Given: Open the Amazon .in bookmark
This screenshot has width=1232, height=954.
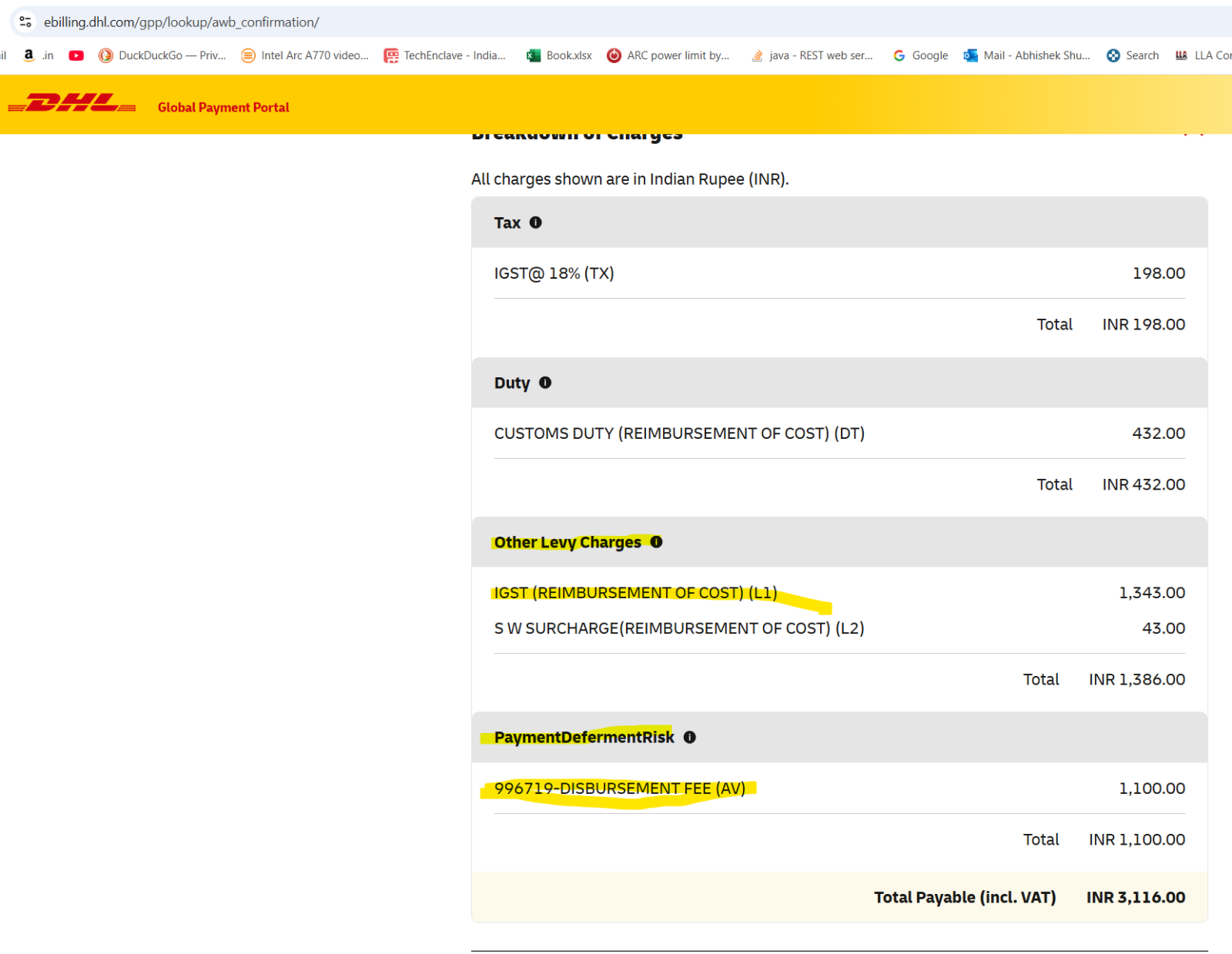Looking at the screenshot, I should (38, 55).
